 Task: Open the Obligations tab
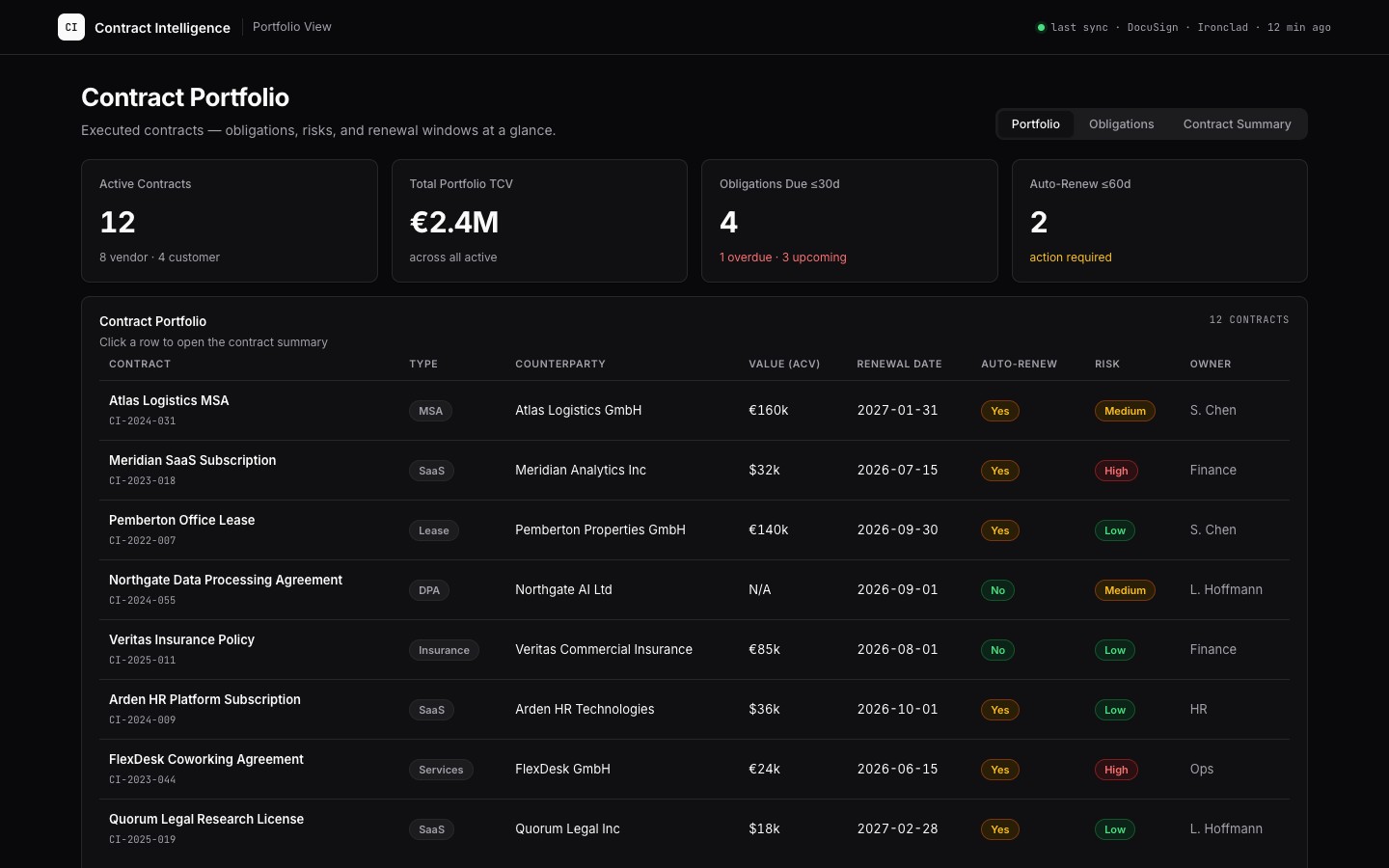click(1121, 124)
